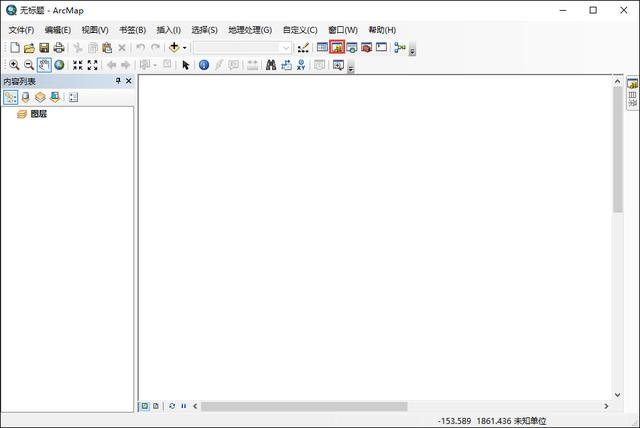Switch to List By Visibility
The height and width of the screenshot is (428, 640).
coord(40,97)
